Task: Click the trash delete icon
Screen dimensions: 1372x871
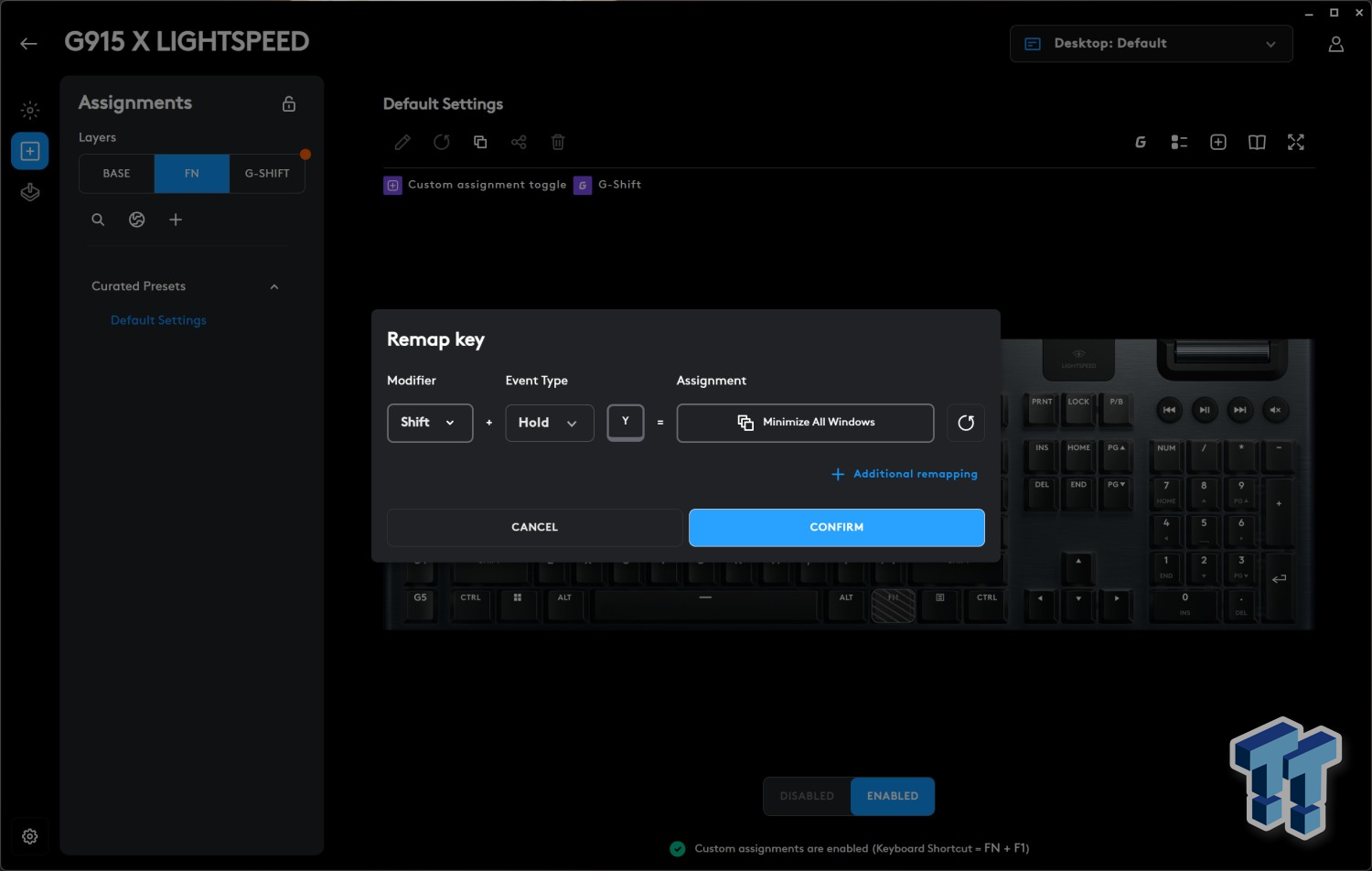Action: (558, 142)
